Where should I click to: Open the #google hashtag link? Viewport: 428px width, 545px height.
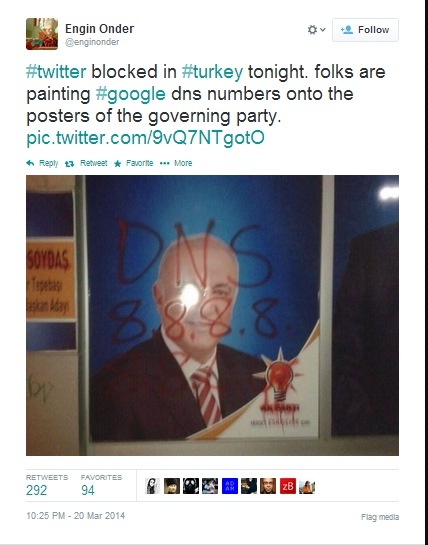tap(130, 94)
